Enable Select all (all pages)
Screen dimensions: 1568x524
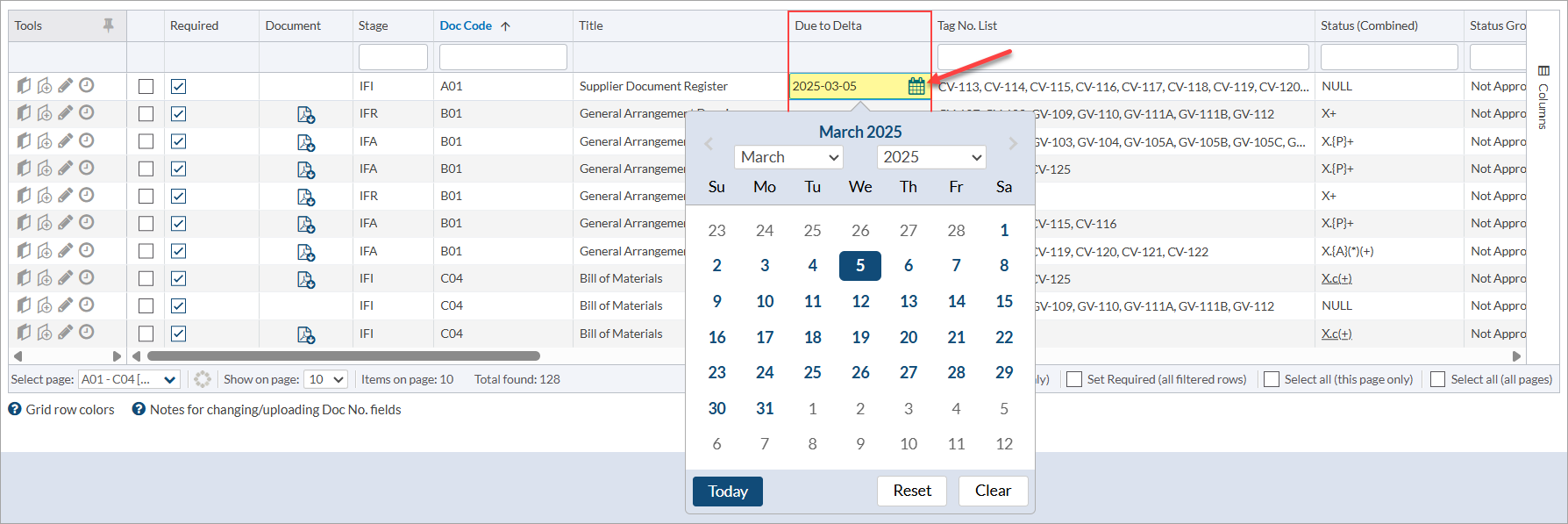[1437, 379]
